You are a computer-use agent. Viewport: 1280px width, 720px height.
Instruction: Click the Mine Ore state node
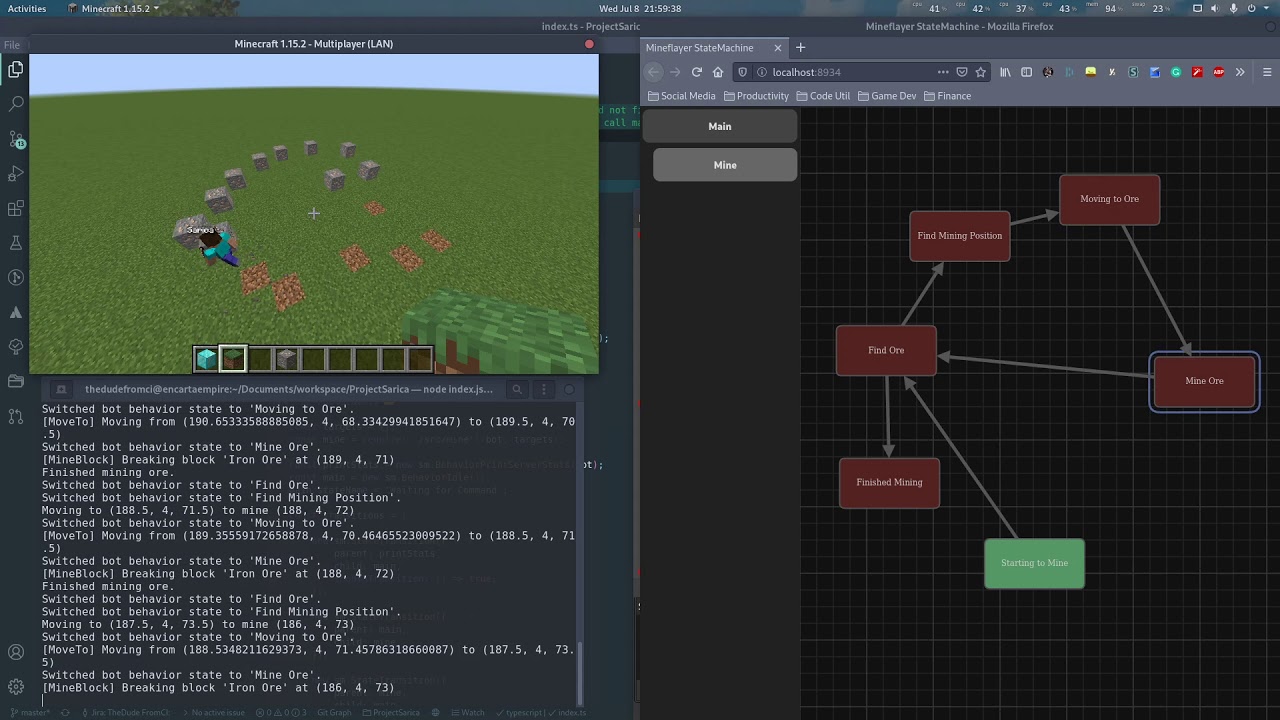click(1204, 381)
